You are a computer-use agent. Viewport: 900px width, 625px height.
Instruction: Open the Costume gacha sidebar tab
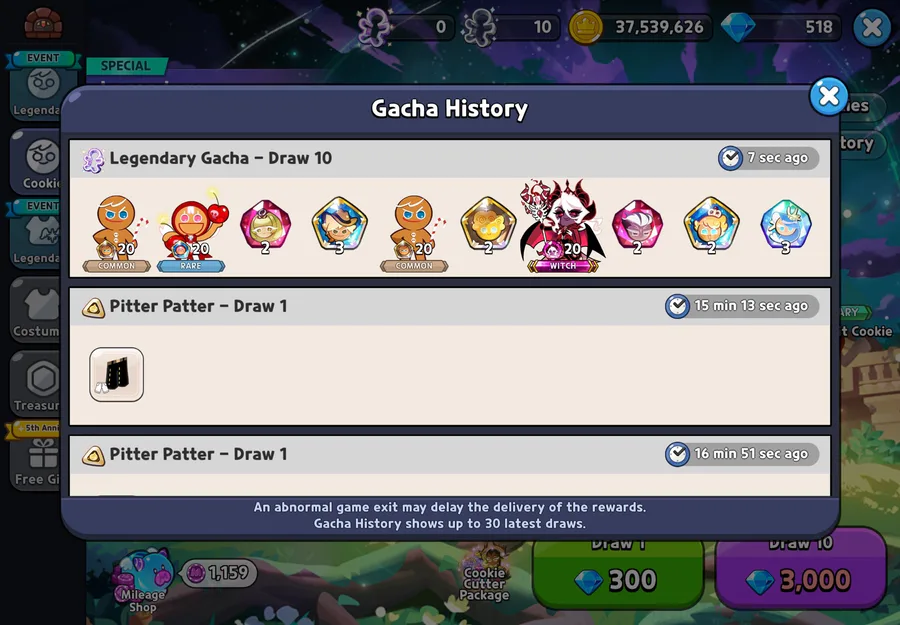coord(36,310)
